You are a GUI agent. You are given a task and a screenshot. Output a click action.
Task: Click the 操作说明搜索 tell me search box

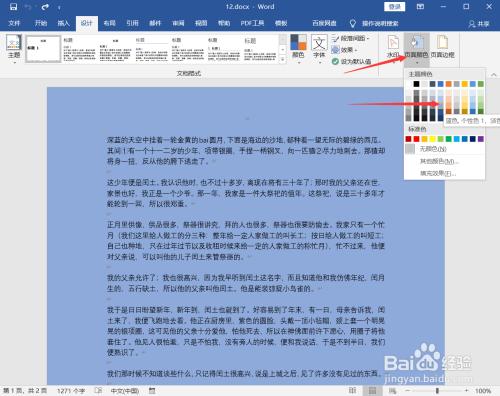380,23
